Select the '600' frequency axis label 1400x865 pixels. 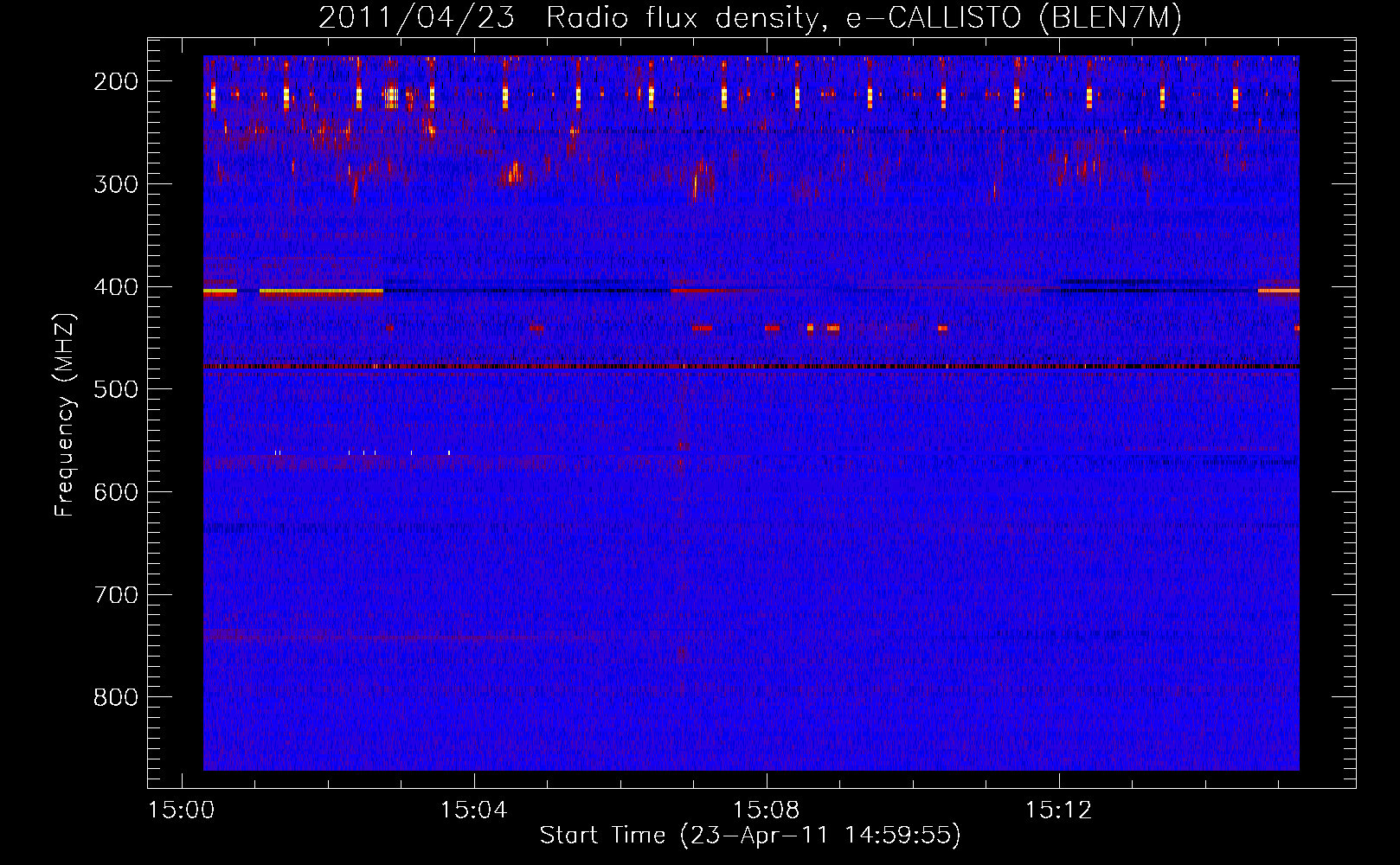pos(116,492)
